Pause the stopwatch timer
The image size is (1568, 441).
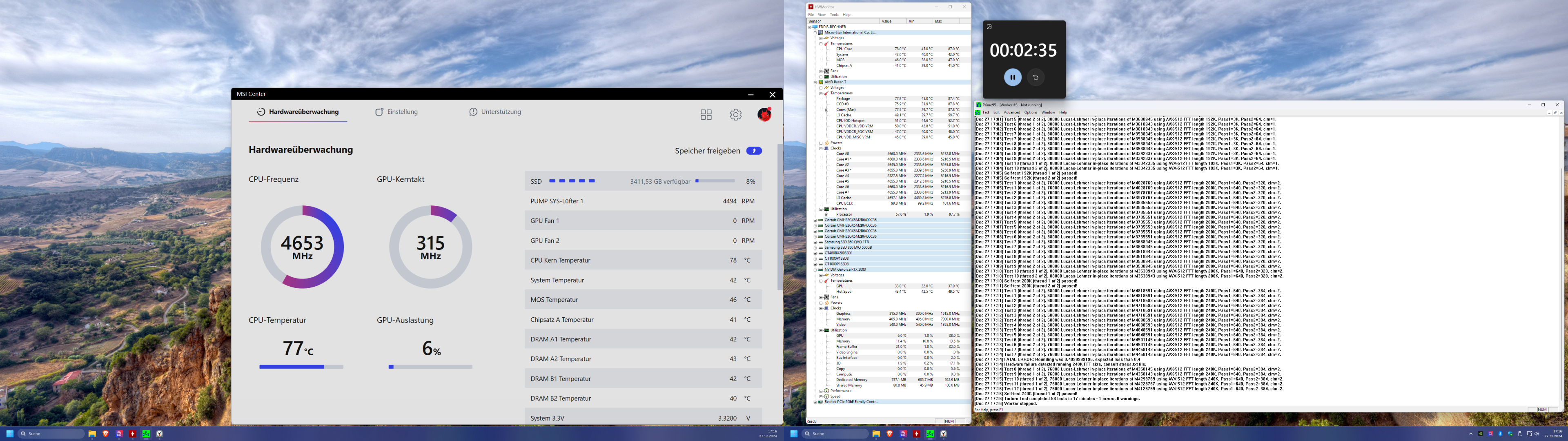coord(1012,77)
